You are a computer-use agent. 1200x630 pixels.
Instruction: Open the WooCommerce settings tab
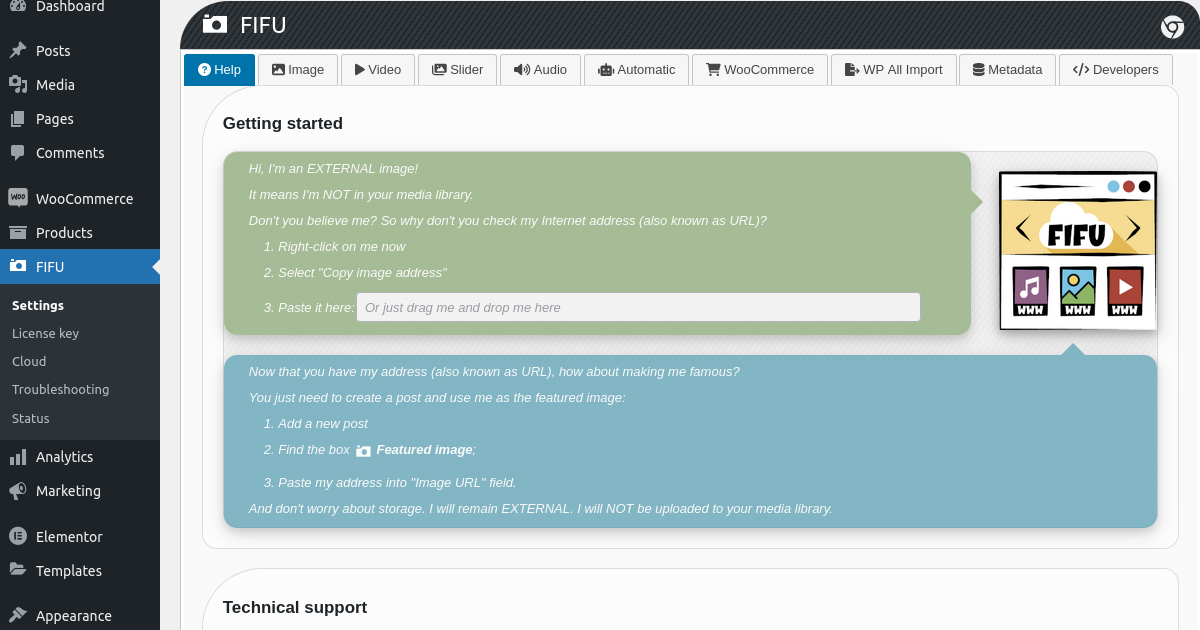[760, 70]
